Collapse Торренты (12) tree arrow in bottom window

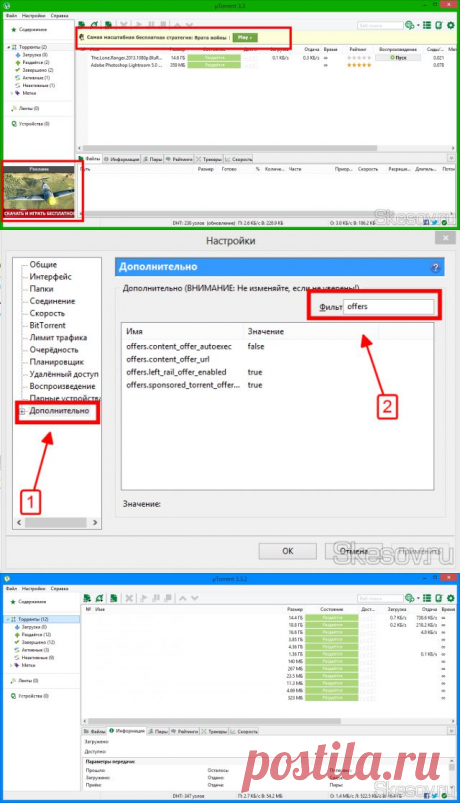pos(8,619)
